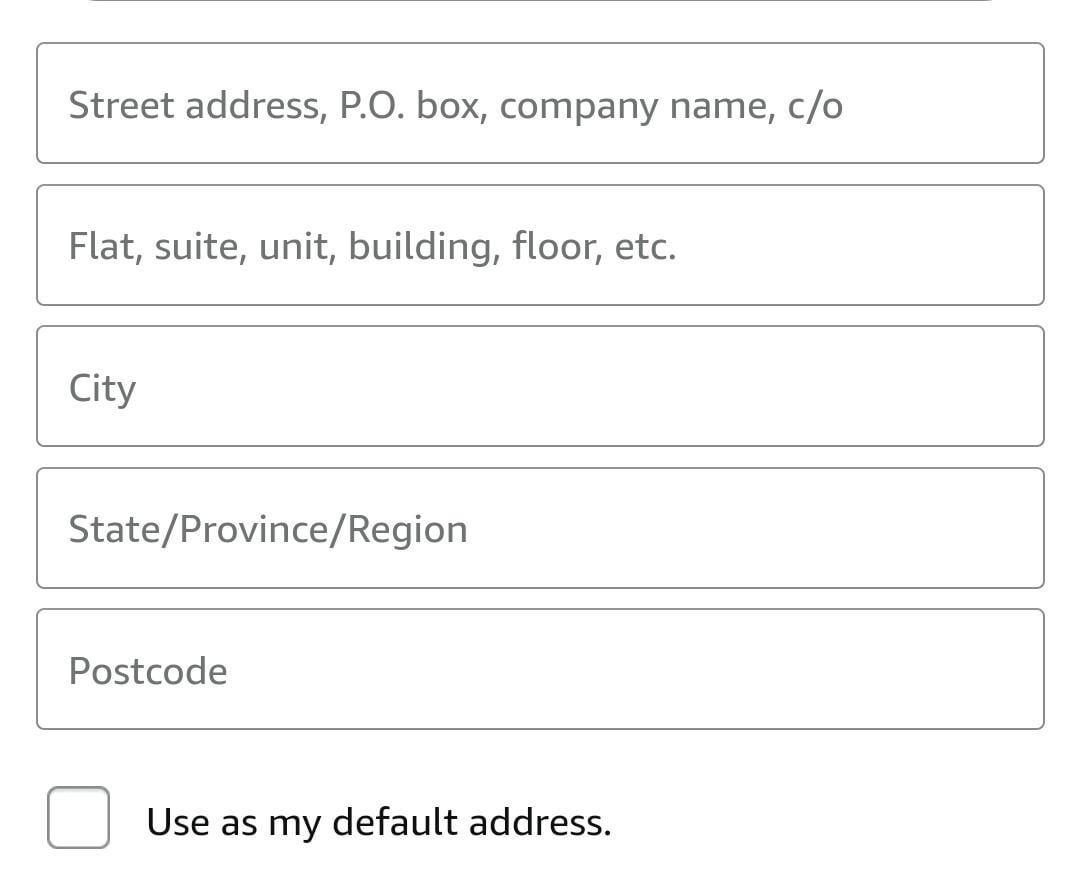
Task: Place the cursor in the P.O. box address field
Action: tap(540, 103)
